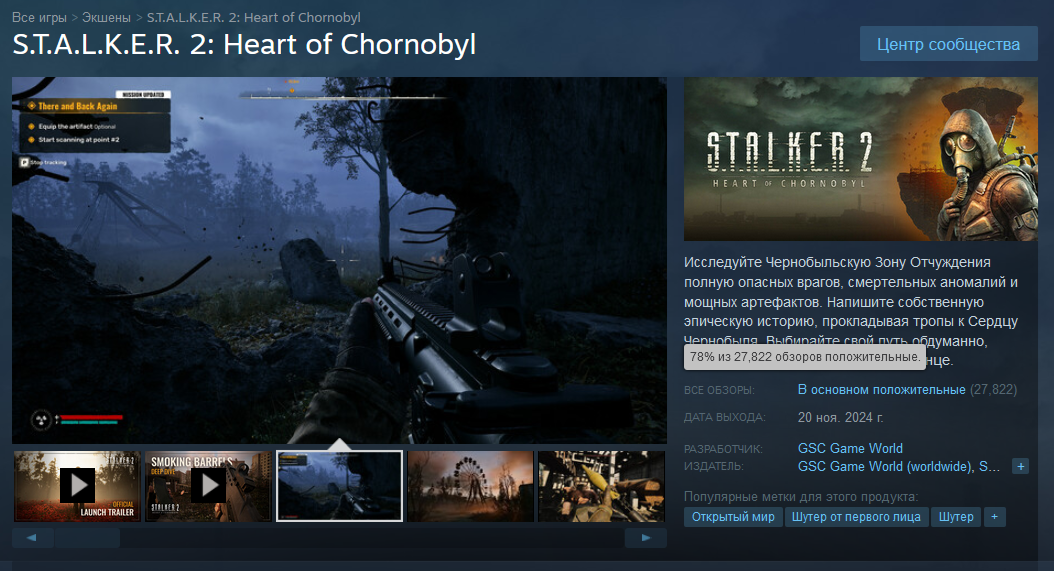Select the weapon workshop screenshot thumbnail

click(x=601, y=486)
